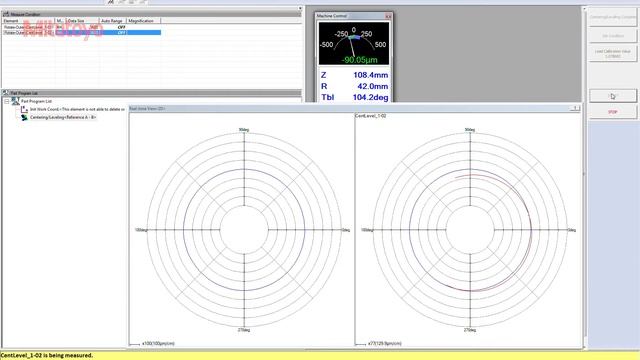Select Centering/Leveling Reference A-B tree item
640x360 pixels.
63,117
